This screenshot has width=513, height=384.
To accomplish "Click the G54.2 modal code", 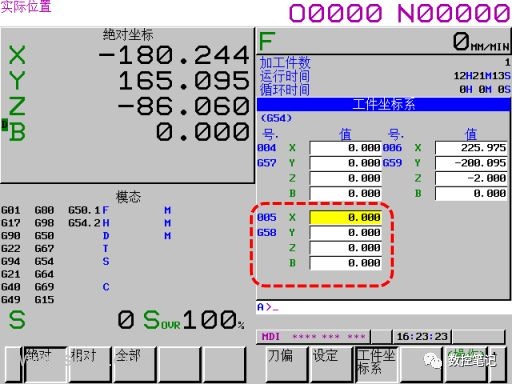I will [84, 223].
